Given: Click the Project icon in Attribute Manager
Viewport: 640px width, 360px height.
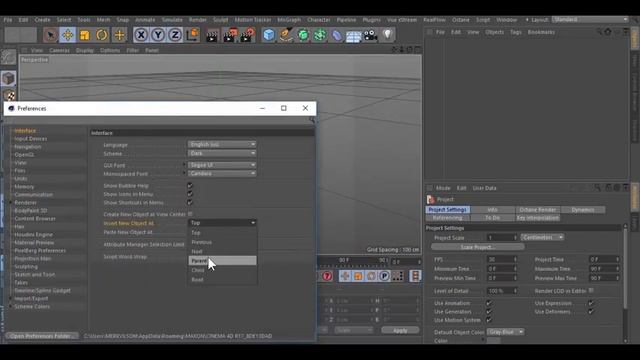Looking at the screenshot, I should pos(431,199).
